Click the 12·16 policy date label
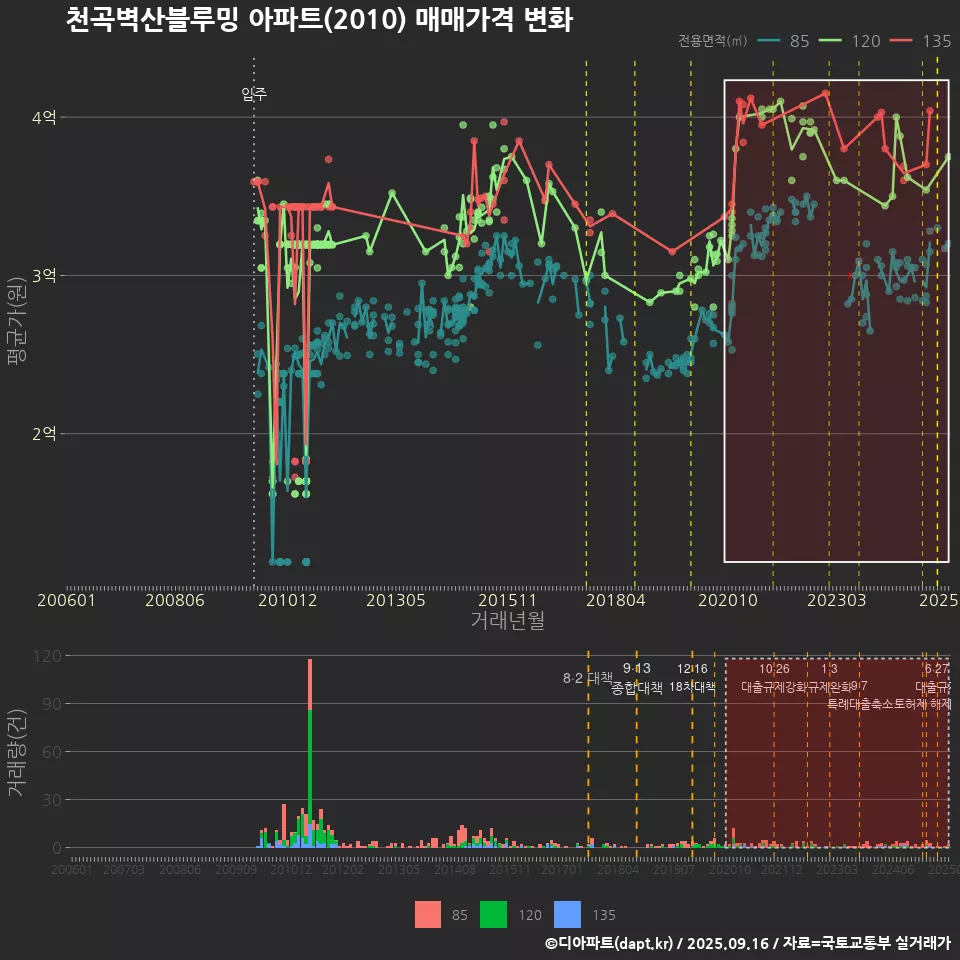The height and width of the screenshot is (960, 960). click(x=692, y=669)
